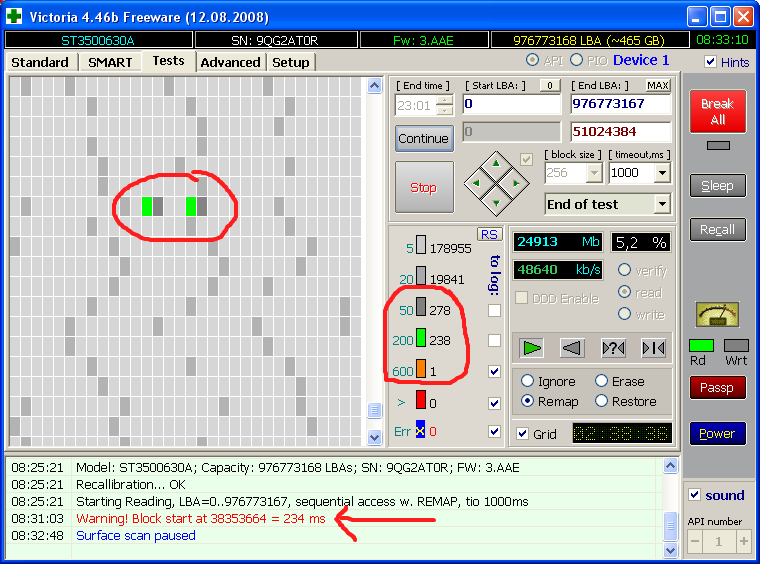Click the green Rd indicator
This screenshot has width=760, height=564.
click(x=701, y=345)
